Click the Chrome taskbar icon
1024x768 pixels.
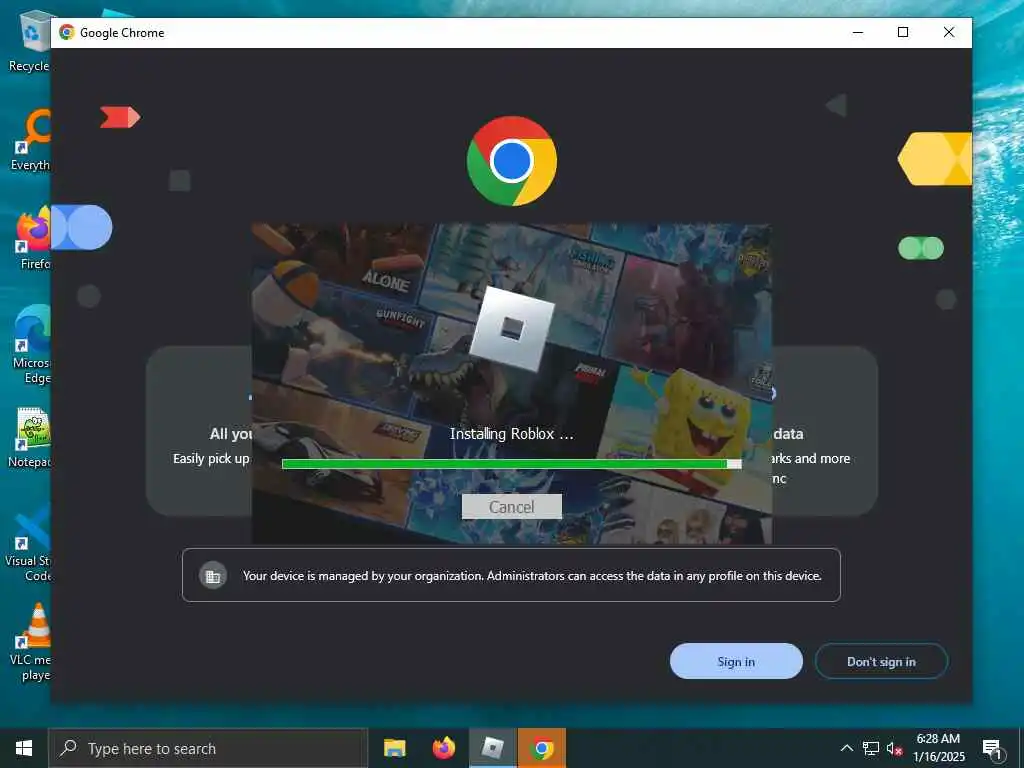point(542,748)
